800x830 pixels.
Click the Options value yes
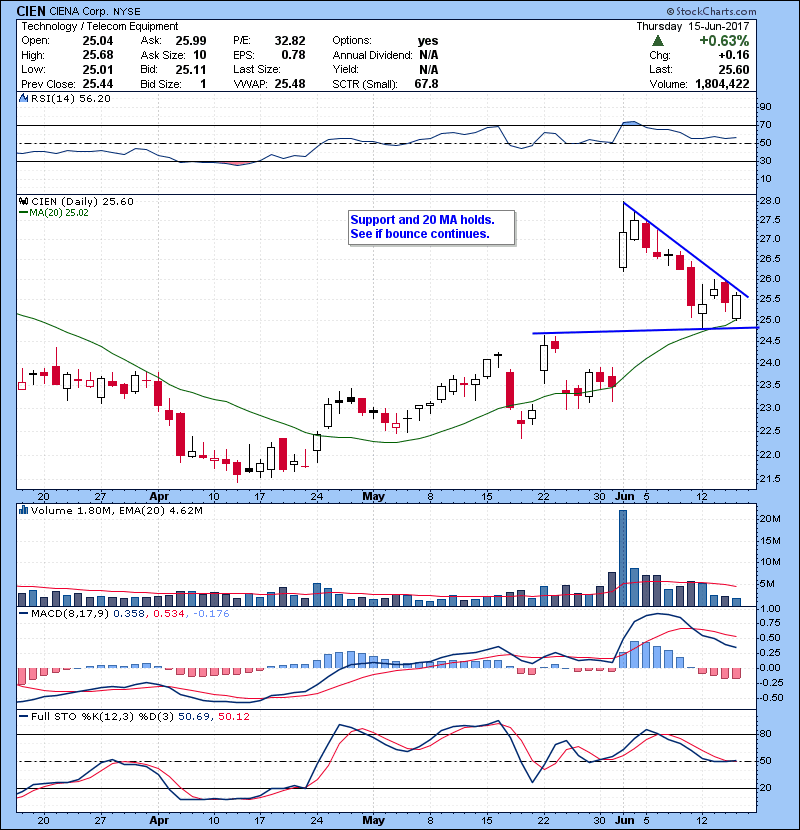click(x=428, y=41)
